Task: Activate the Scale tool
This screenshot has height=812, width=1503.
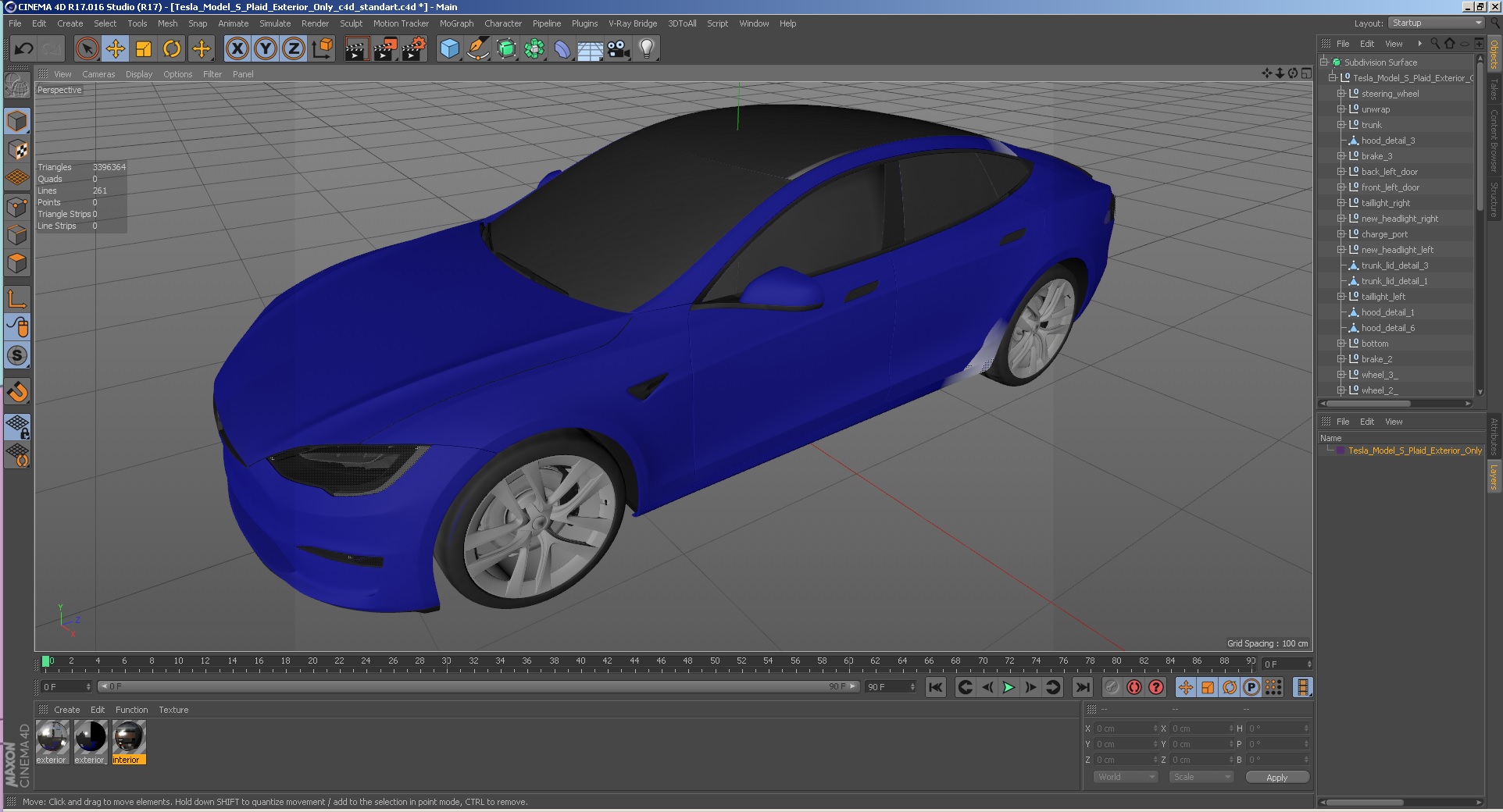Action: [x=144, y=49]
